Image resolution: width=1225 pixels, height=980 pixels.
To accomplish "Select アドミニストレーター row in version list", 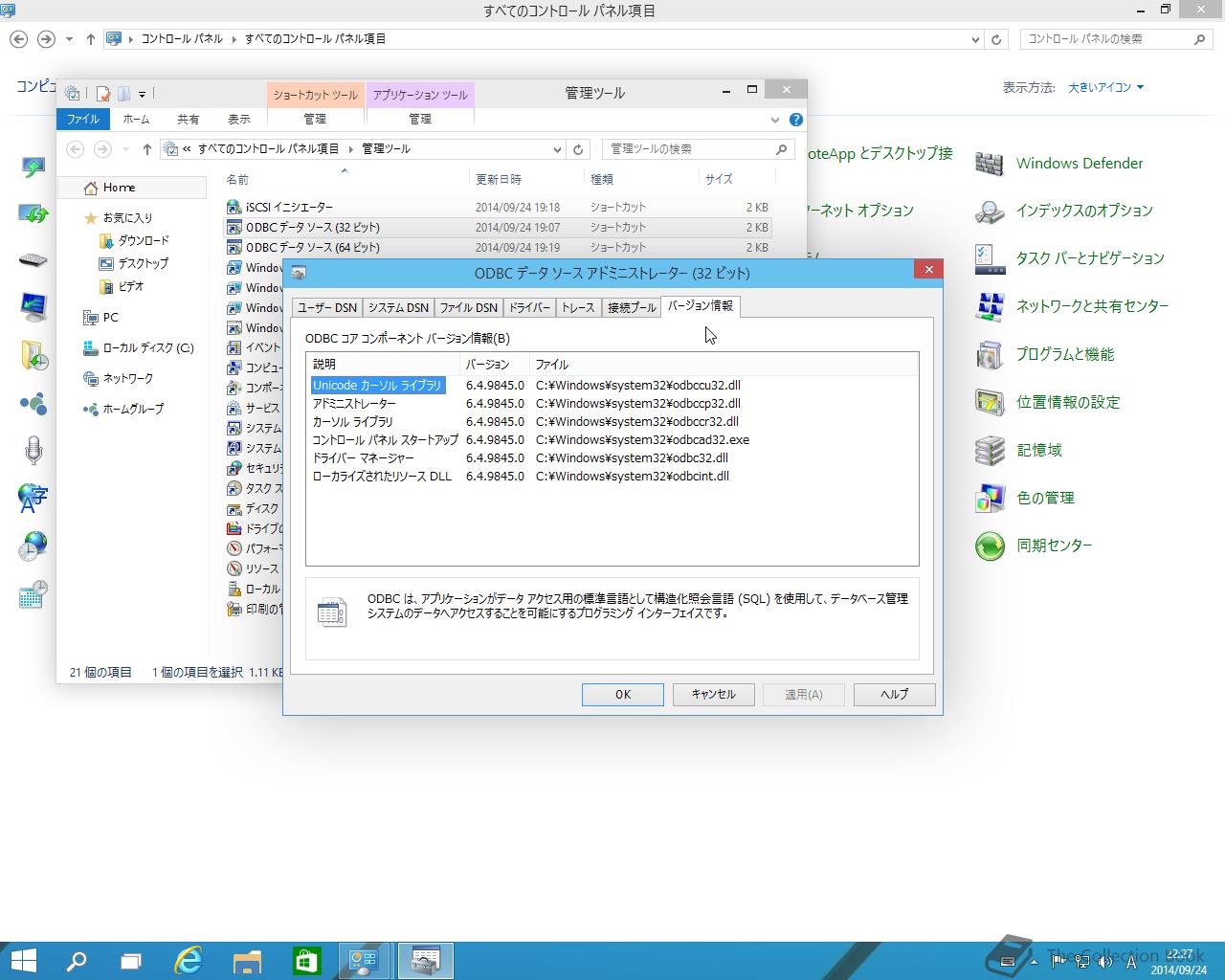I will 612,404.
